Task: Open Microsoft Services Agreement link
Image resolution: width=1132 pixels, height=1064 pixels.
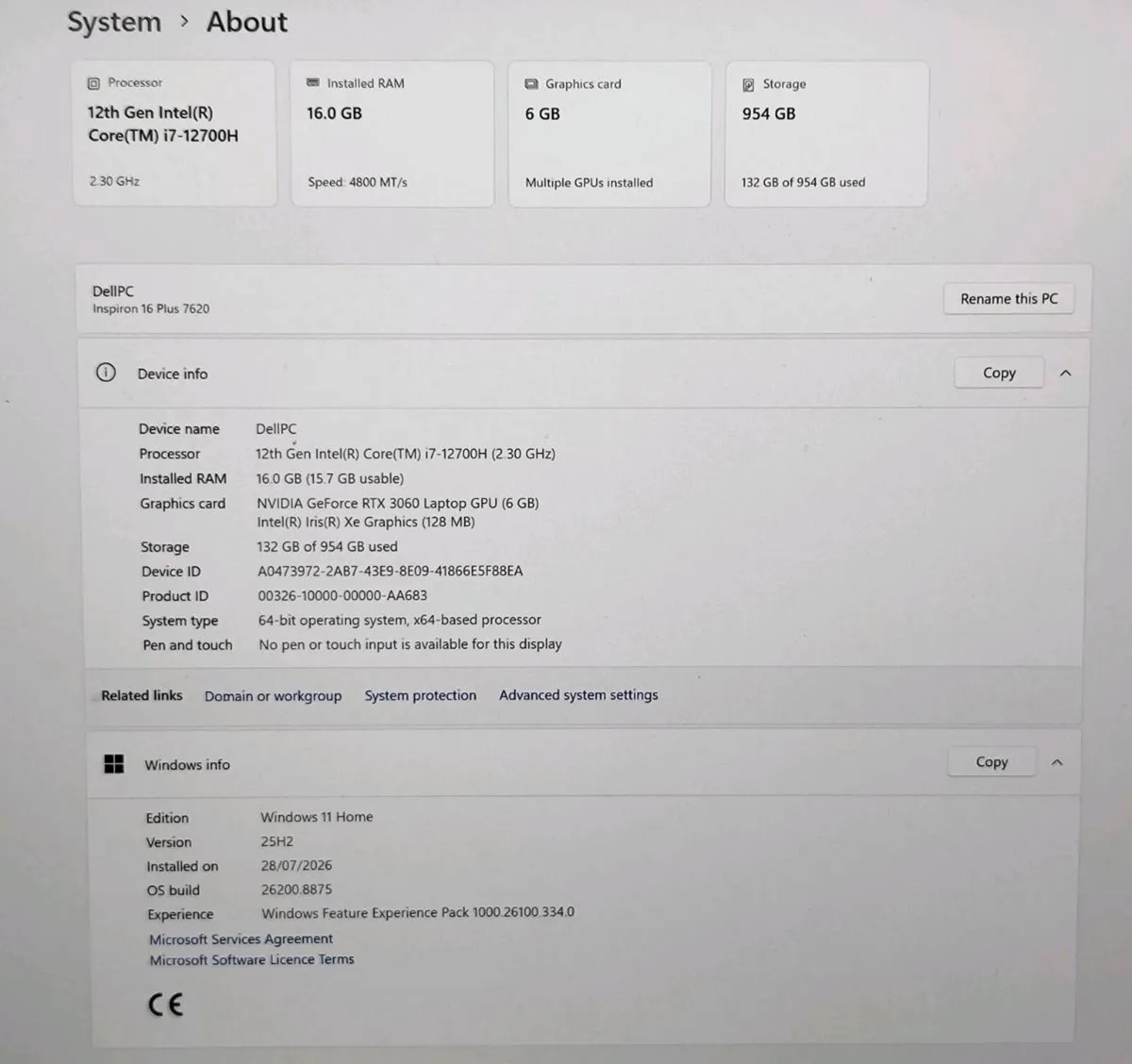Action: pyautogui.click(x=241, y=939)
